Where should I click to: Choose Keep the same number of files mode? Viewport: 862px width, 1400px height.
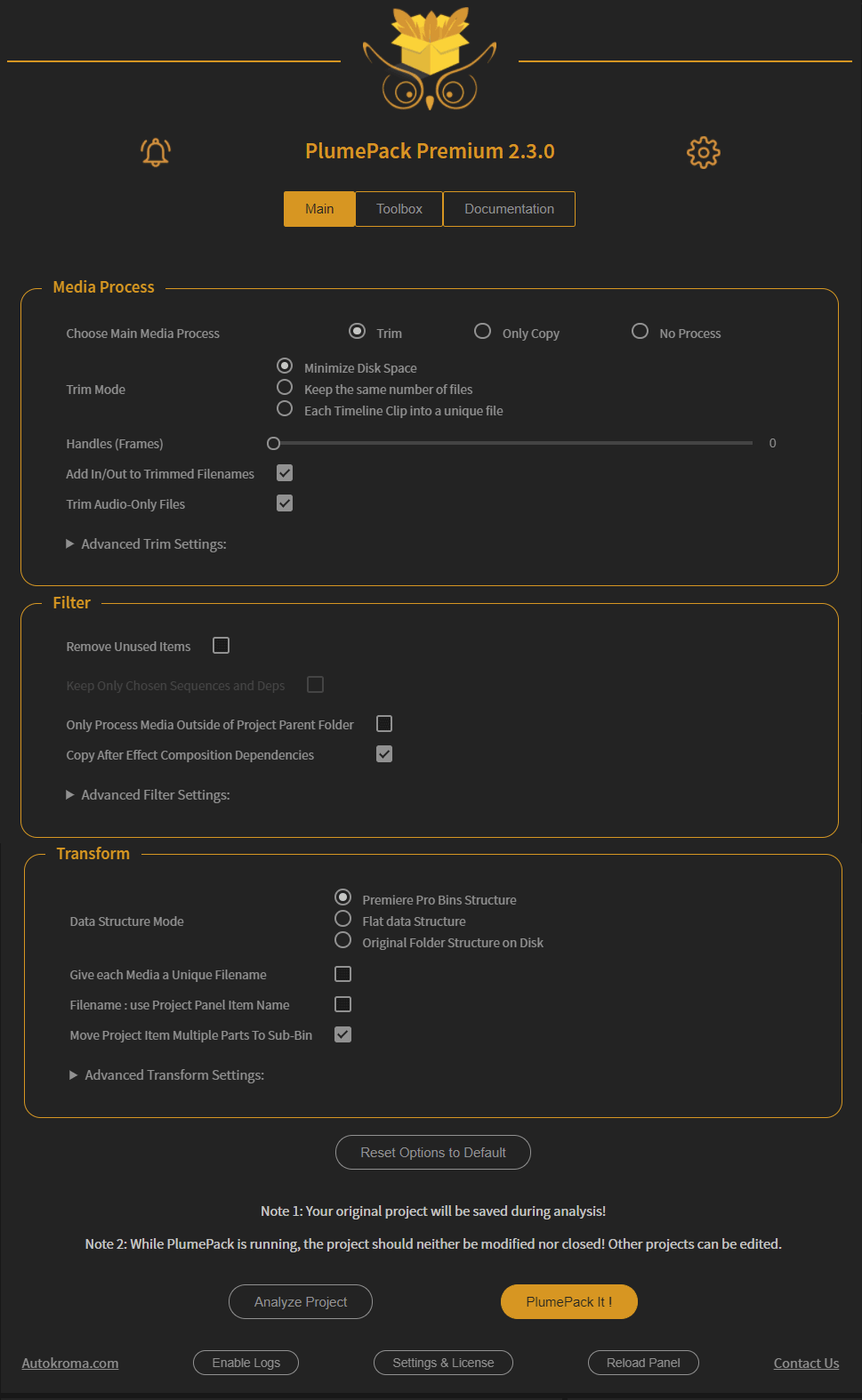(285, 387)
